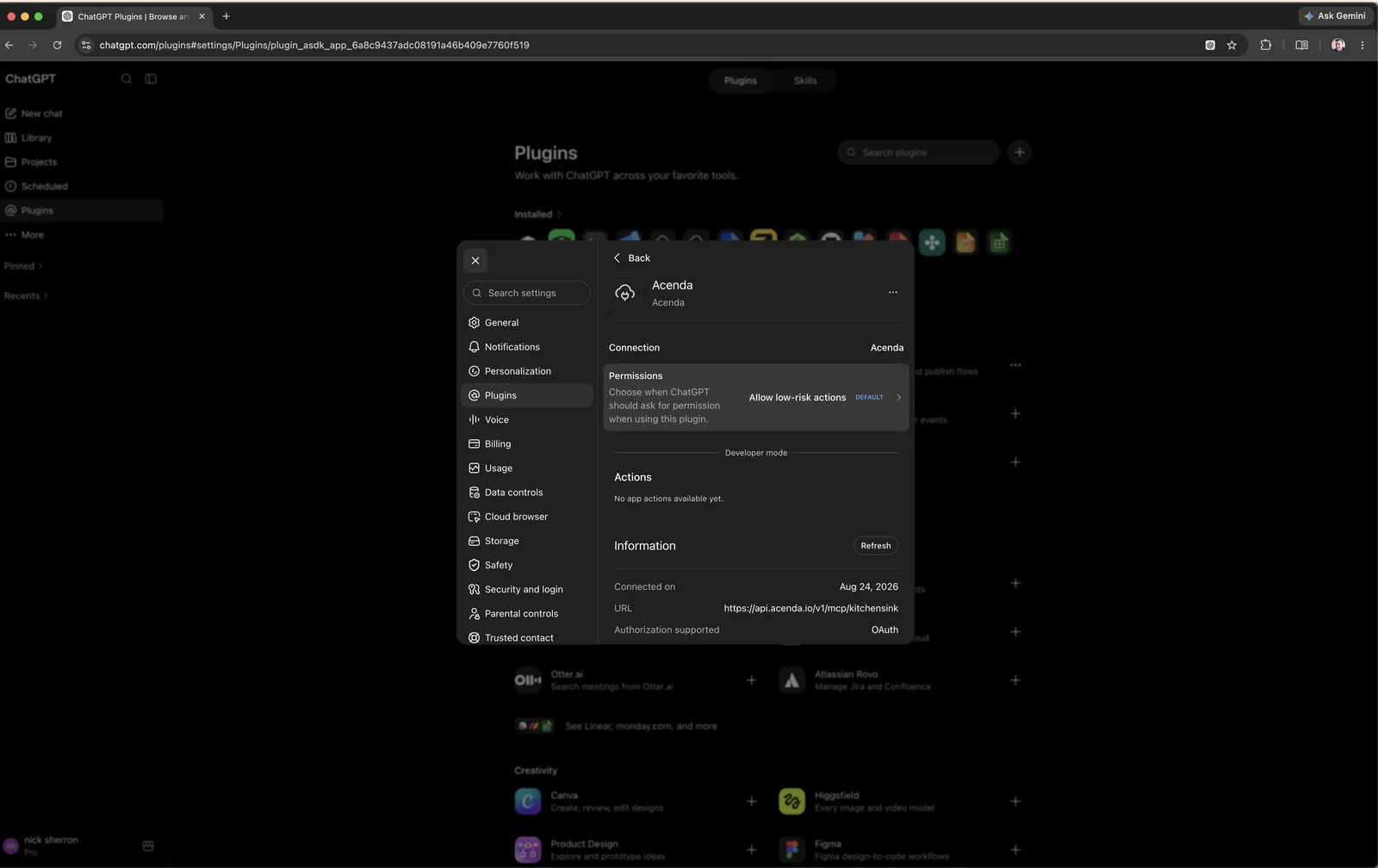The image size is (1378, 868).
Task: Reload the page in the browser toolbar
Action: (57, 45)
